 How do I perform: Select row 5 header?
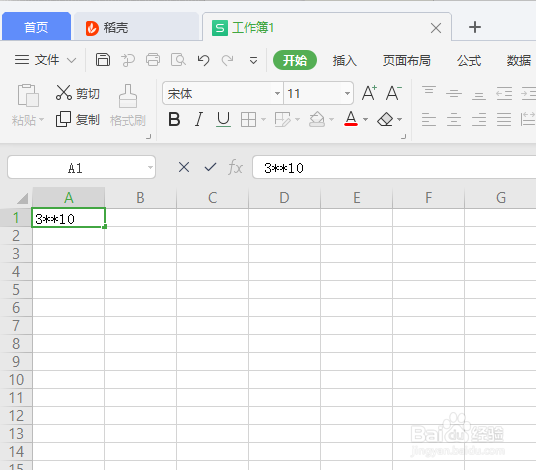tap(16, 290)
